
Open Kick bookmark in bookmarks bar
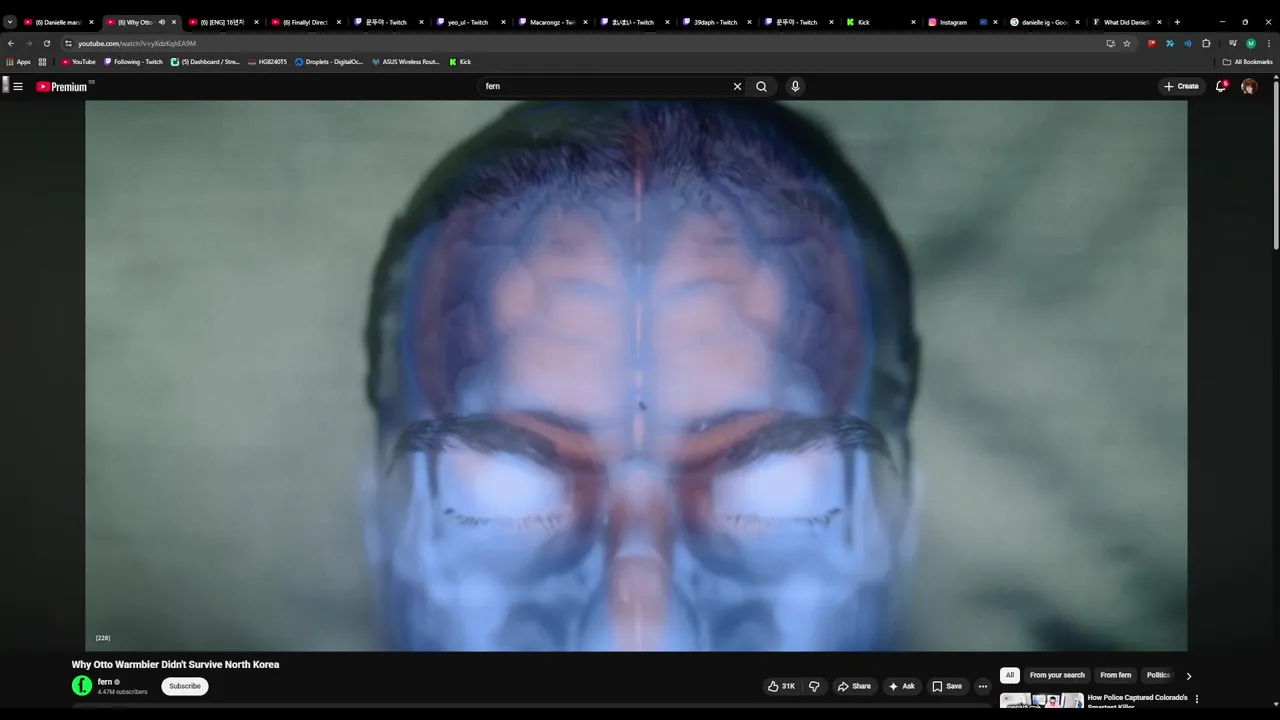point(460,62)
